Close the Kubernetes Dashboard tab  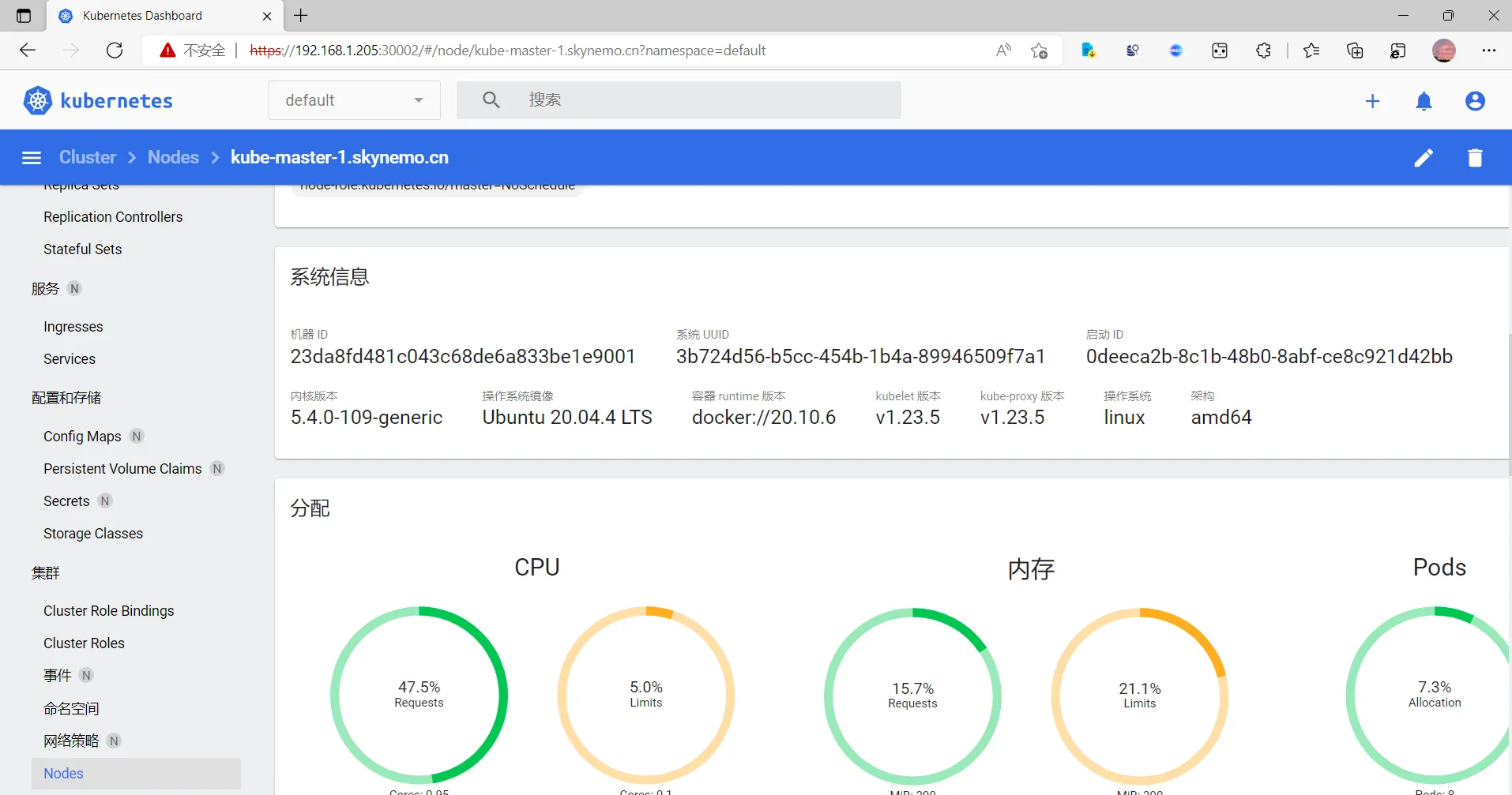267,16
